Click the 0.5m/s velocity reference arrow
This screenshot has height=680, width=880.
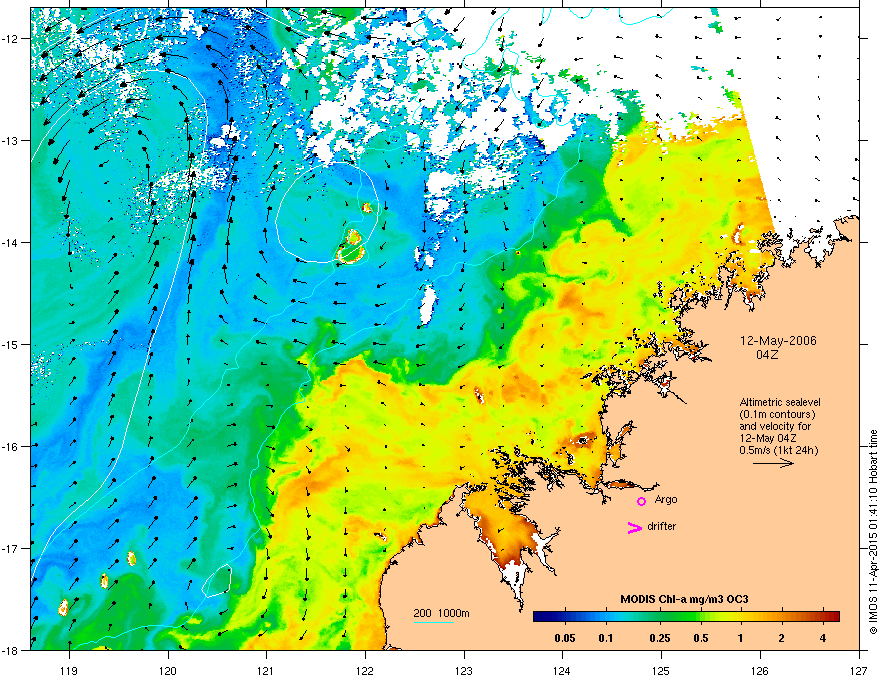pyautogui.click(x=773, y=463)
